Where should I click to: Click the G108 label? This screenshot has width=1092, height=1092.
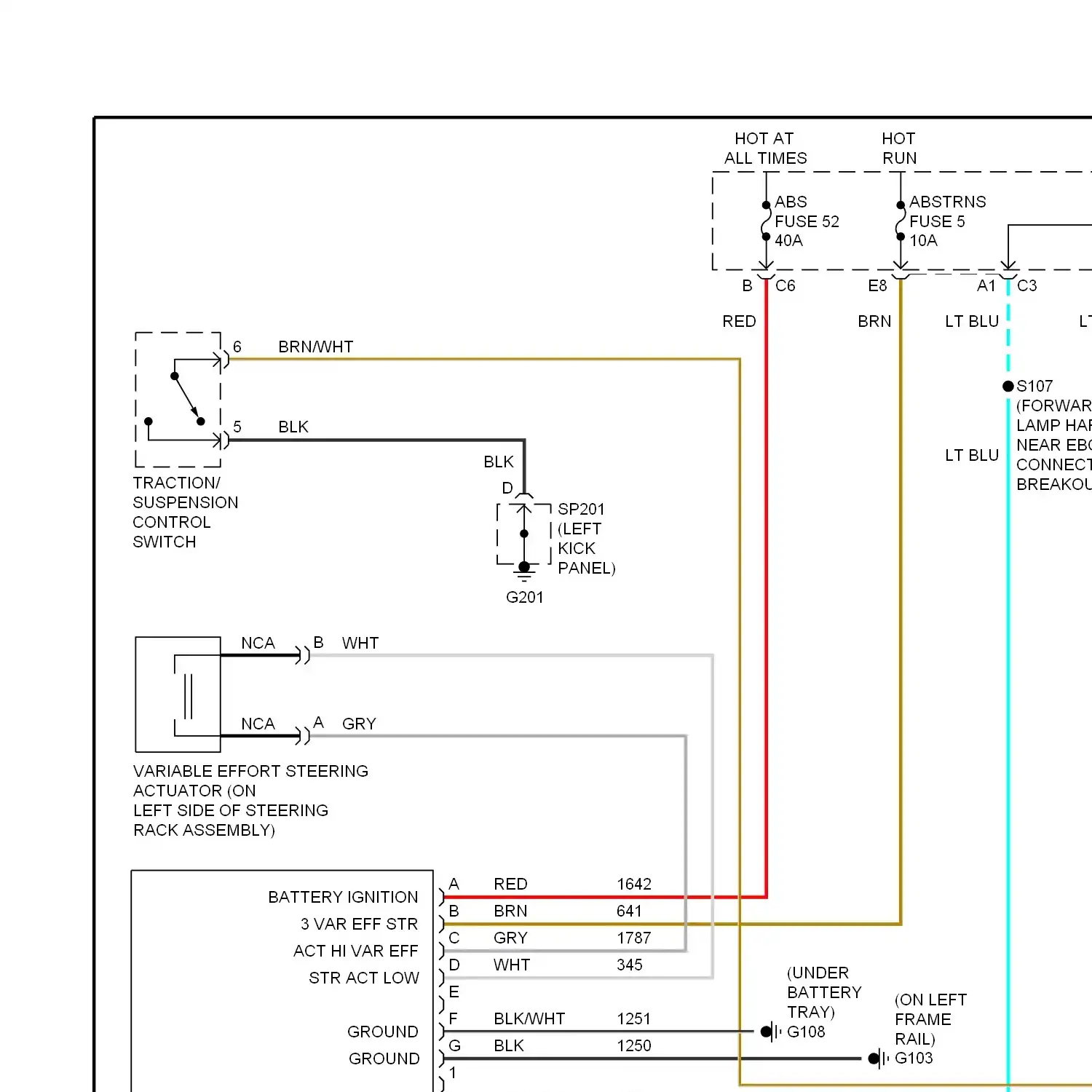pos(806,1032)
